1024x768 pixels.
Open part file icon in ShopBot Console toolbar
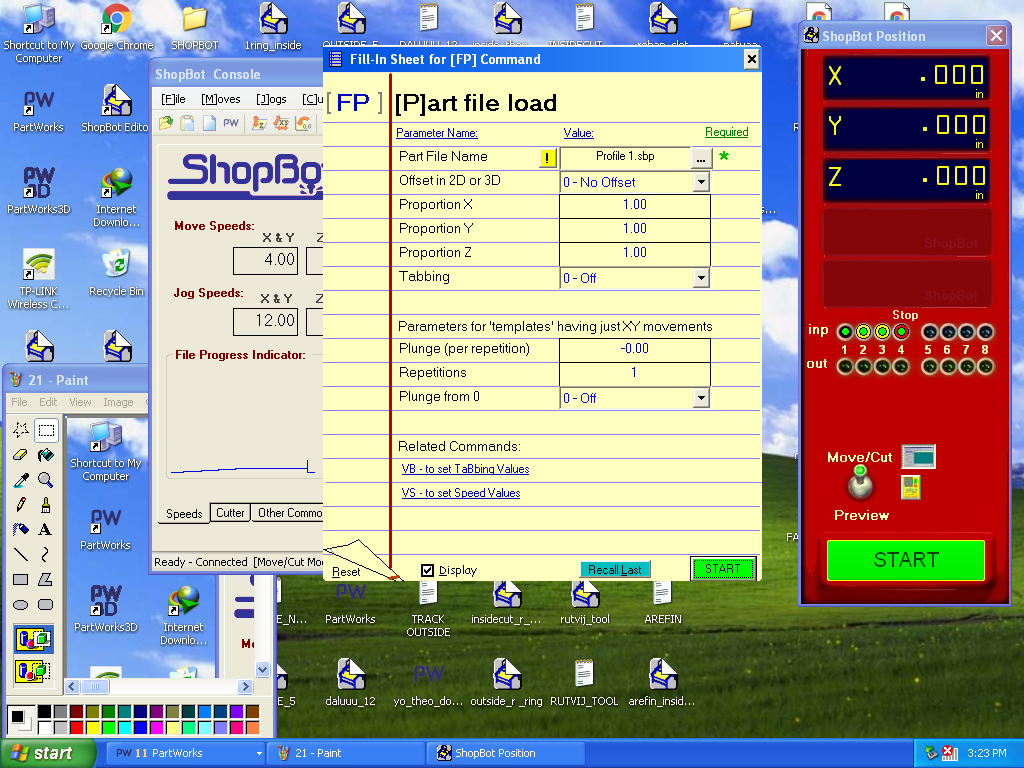click(x=165, y=123)
